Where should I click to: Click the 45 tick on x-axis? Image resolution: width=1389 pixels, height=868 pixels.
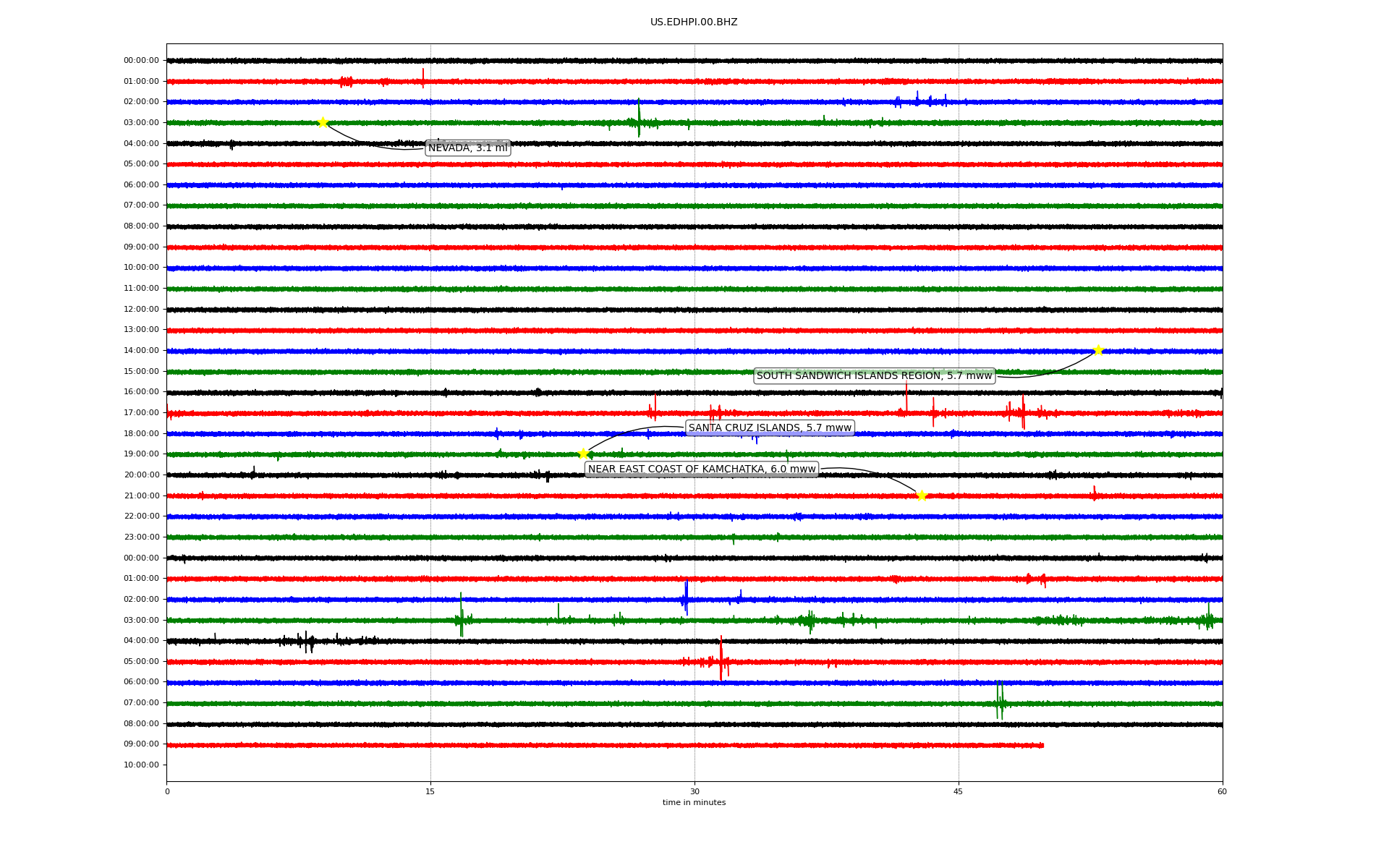pos(959,791)
